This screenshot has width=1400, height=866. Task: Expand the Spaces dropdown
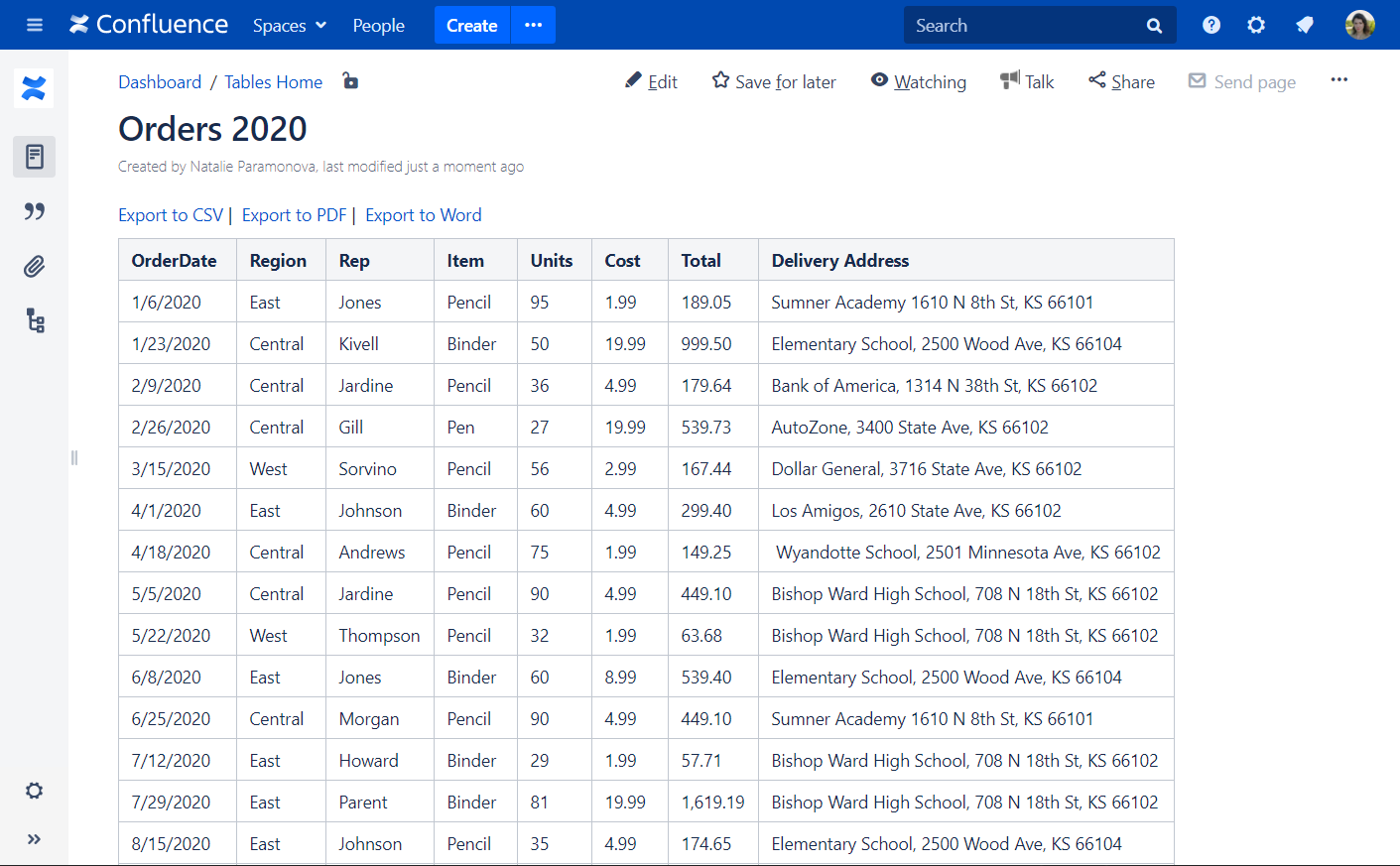[x=289, y=26]
